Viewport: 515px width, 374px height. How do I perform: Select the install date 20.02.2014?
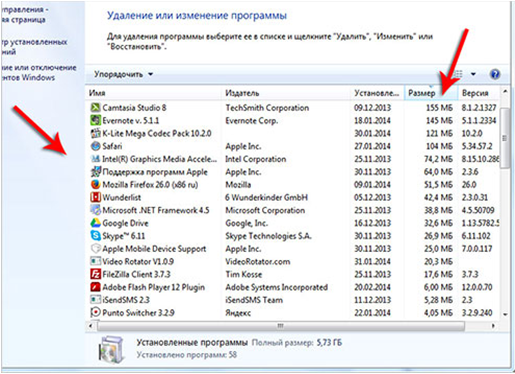tap(372, 287)
